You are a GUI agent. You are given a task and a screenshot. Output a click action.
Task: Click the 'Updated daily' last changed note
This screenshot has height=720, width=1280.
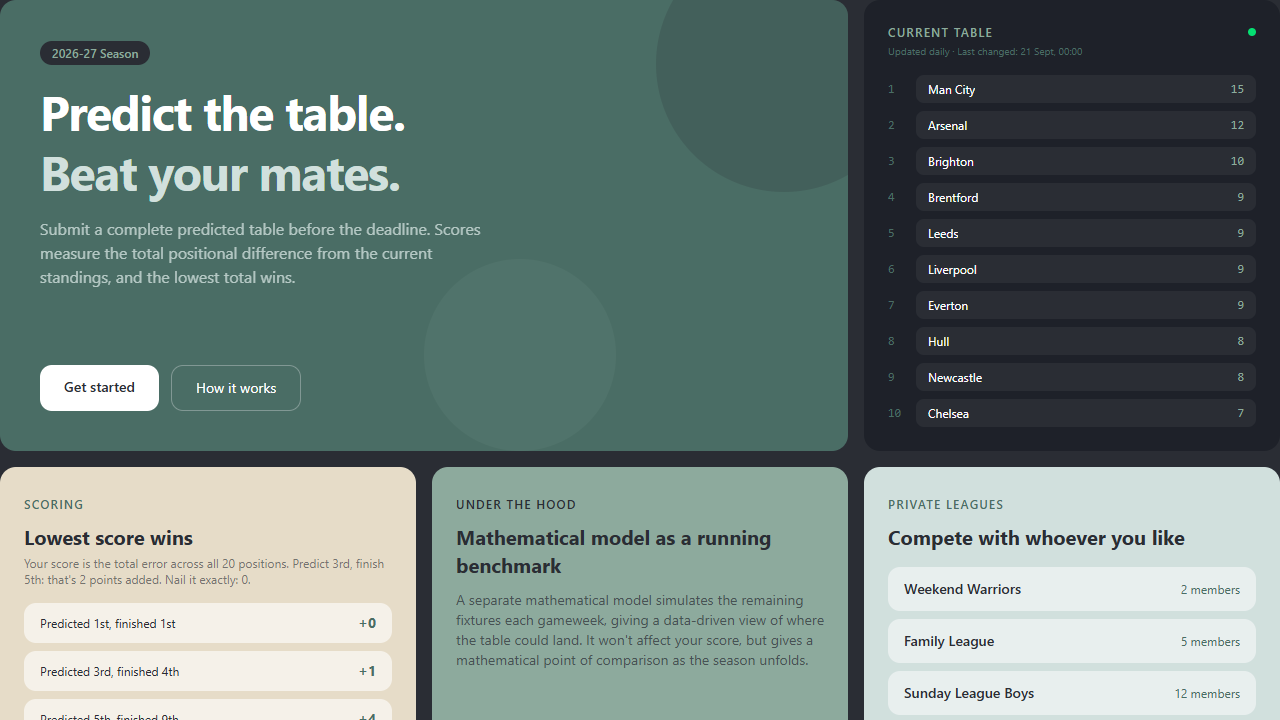pos(985,52)
